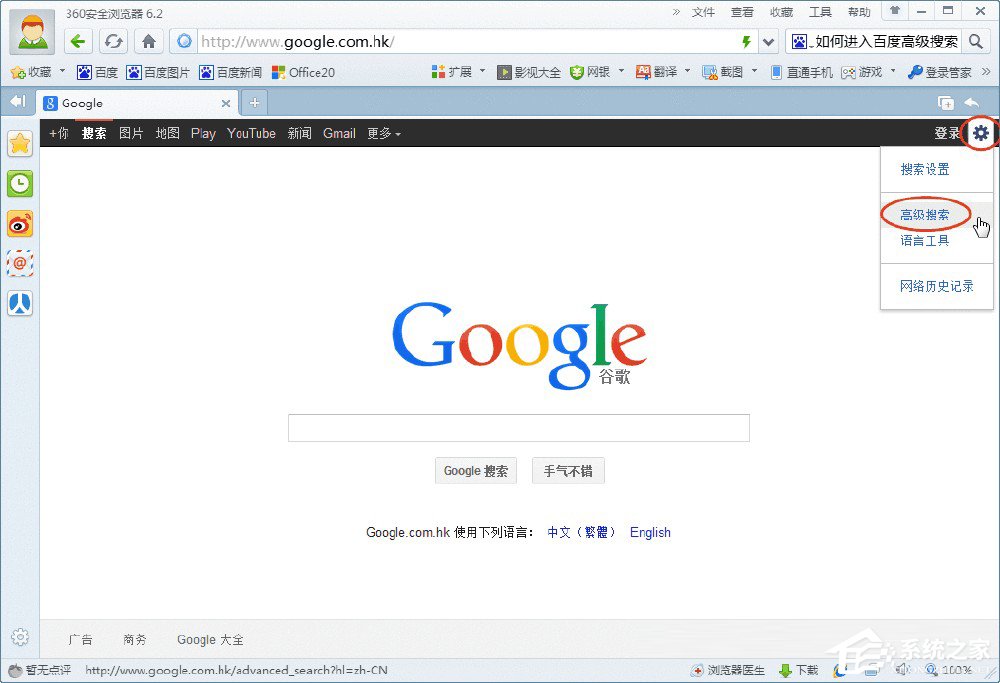
Task: Click inside the Google search box
Action: click(x=518, y=427)
